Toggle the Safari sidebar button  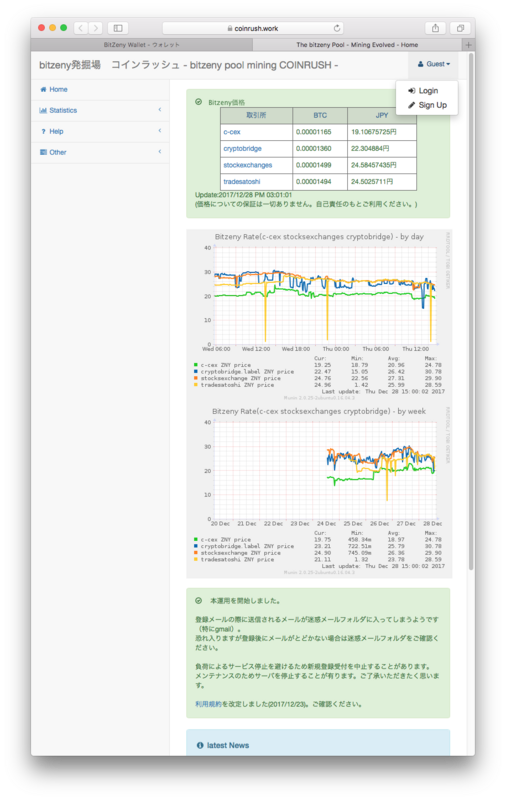(118, 28)
